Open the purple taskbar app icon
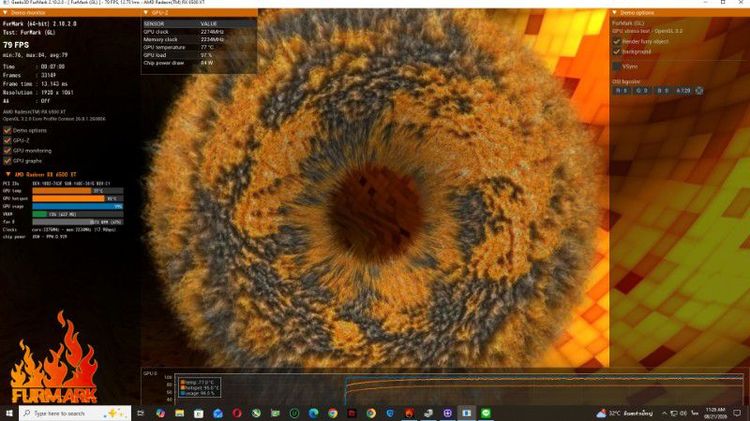This screenshot has width=750, height=421. tap(447, 413)
